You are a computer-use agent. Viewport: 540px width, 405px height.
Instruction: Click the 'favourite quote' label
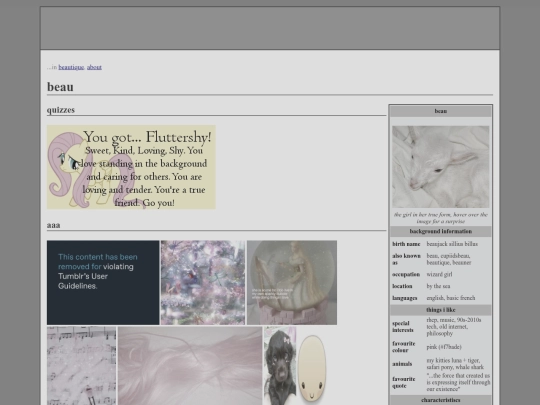coord(404,382)
